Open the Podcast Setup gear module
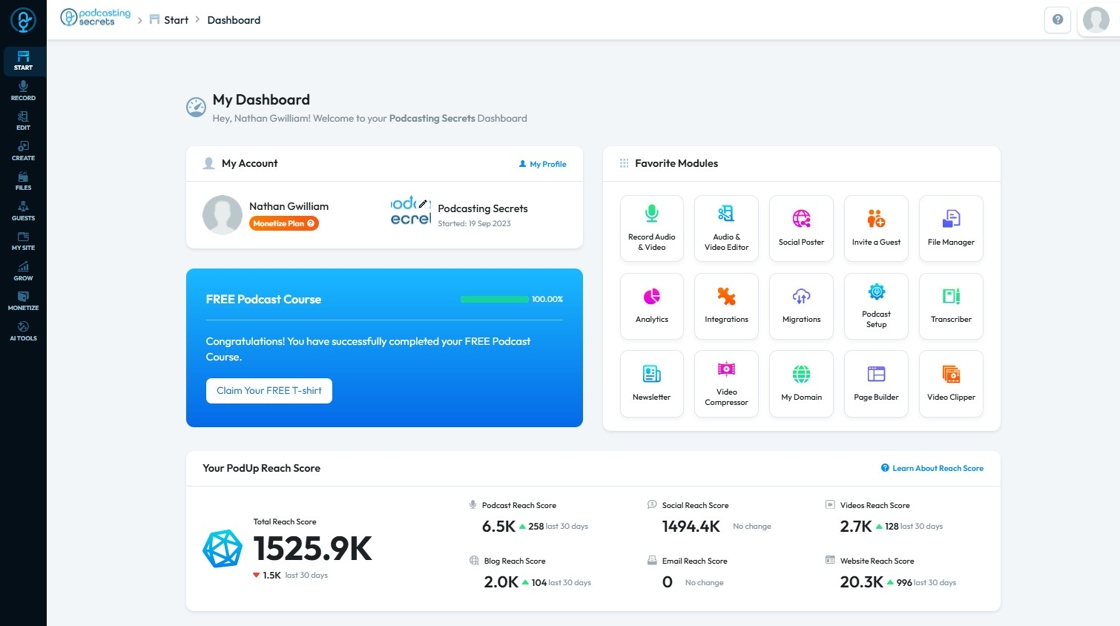Screen dimensions: 1120x626 point(876,306)
